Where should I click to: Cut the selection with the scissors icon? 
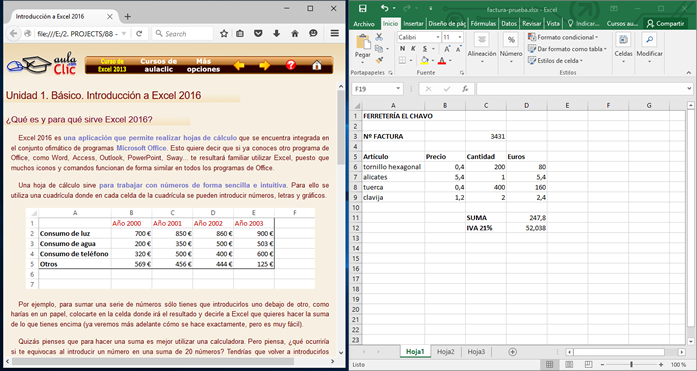379,37
